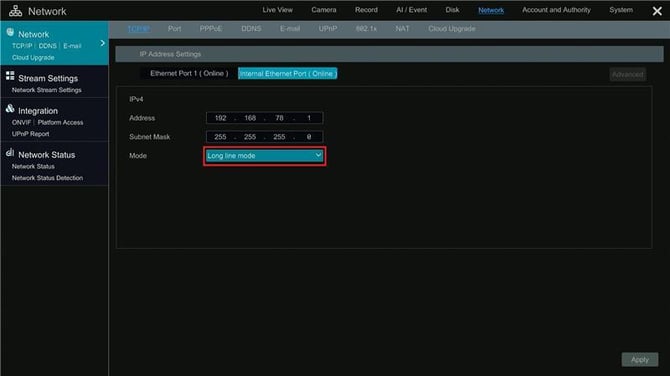Open TCP/IP link in sidebar Network section
670x376 pixels.
(22, 46)
